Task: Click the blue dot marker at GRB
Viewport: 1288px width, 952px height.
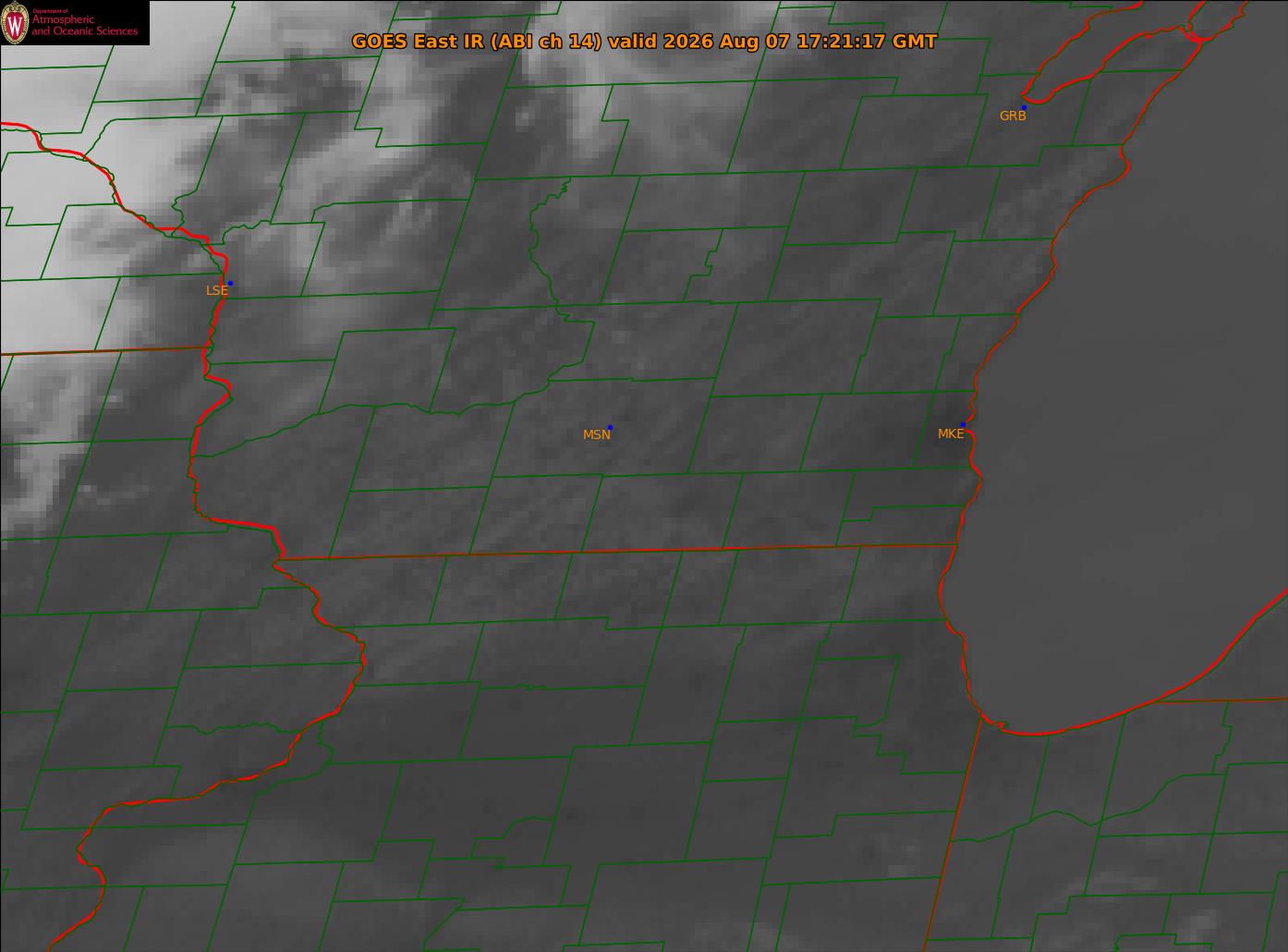Action: 1024,108
